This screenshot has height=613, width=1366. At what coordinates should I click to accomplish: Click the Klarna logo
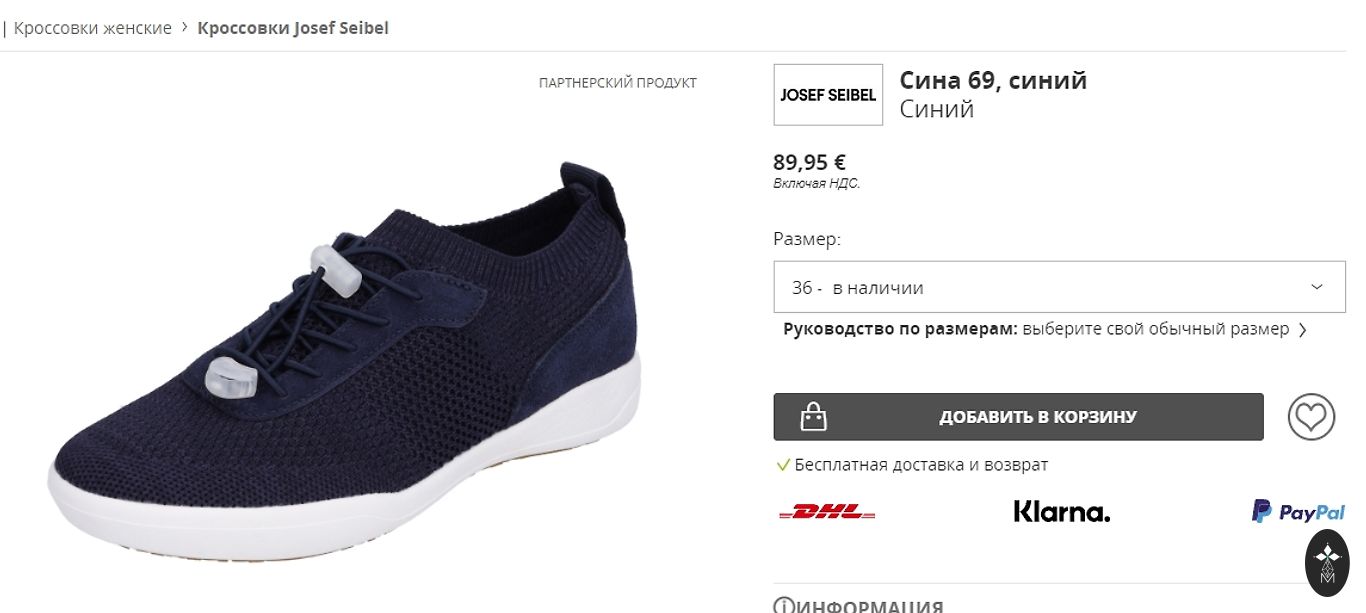pyautogui.click(x=1062, y=512)
